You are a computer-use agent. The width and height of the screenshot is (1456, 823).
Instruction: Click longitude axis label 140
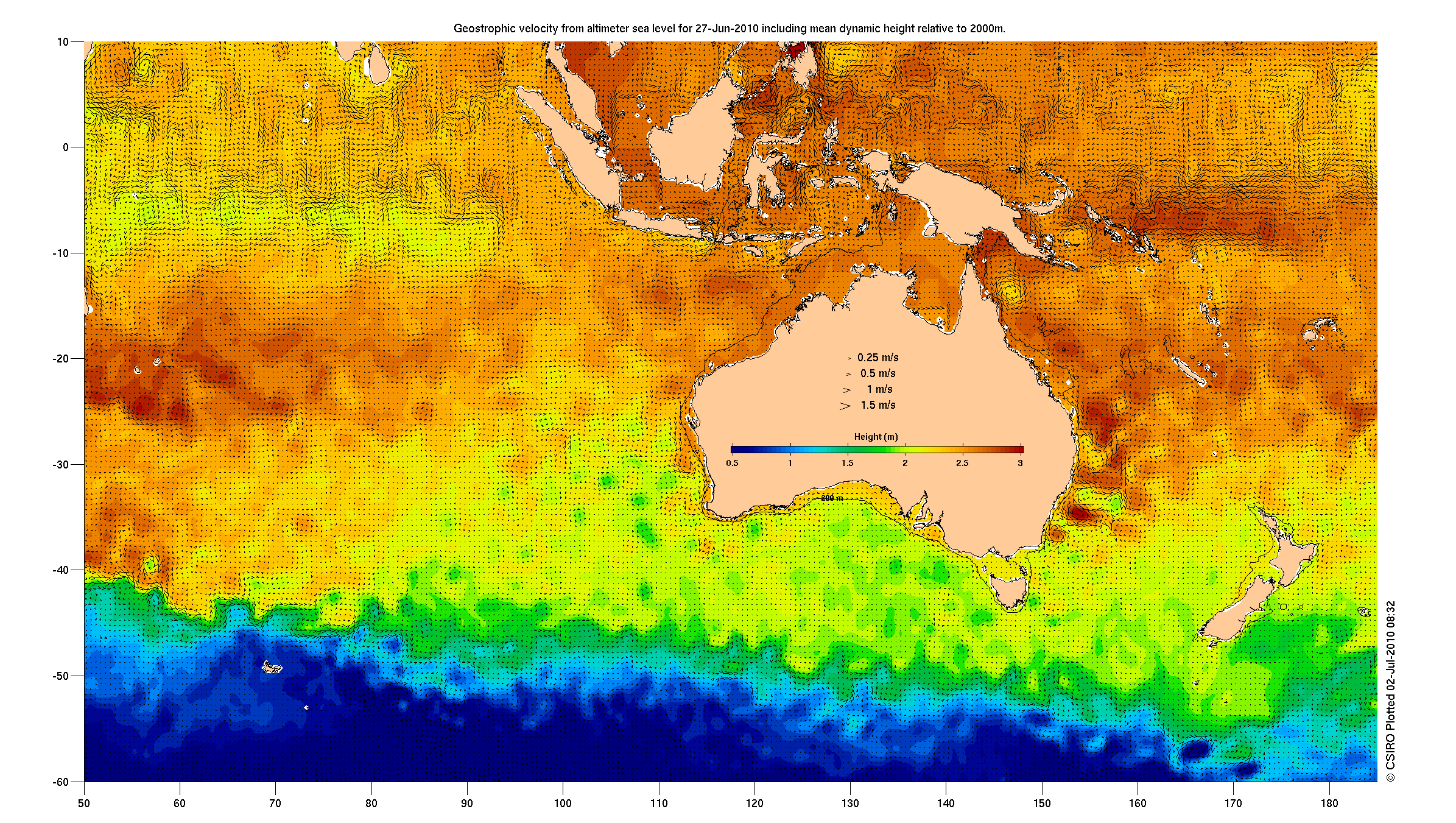tap(946, 803)
